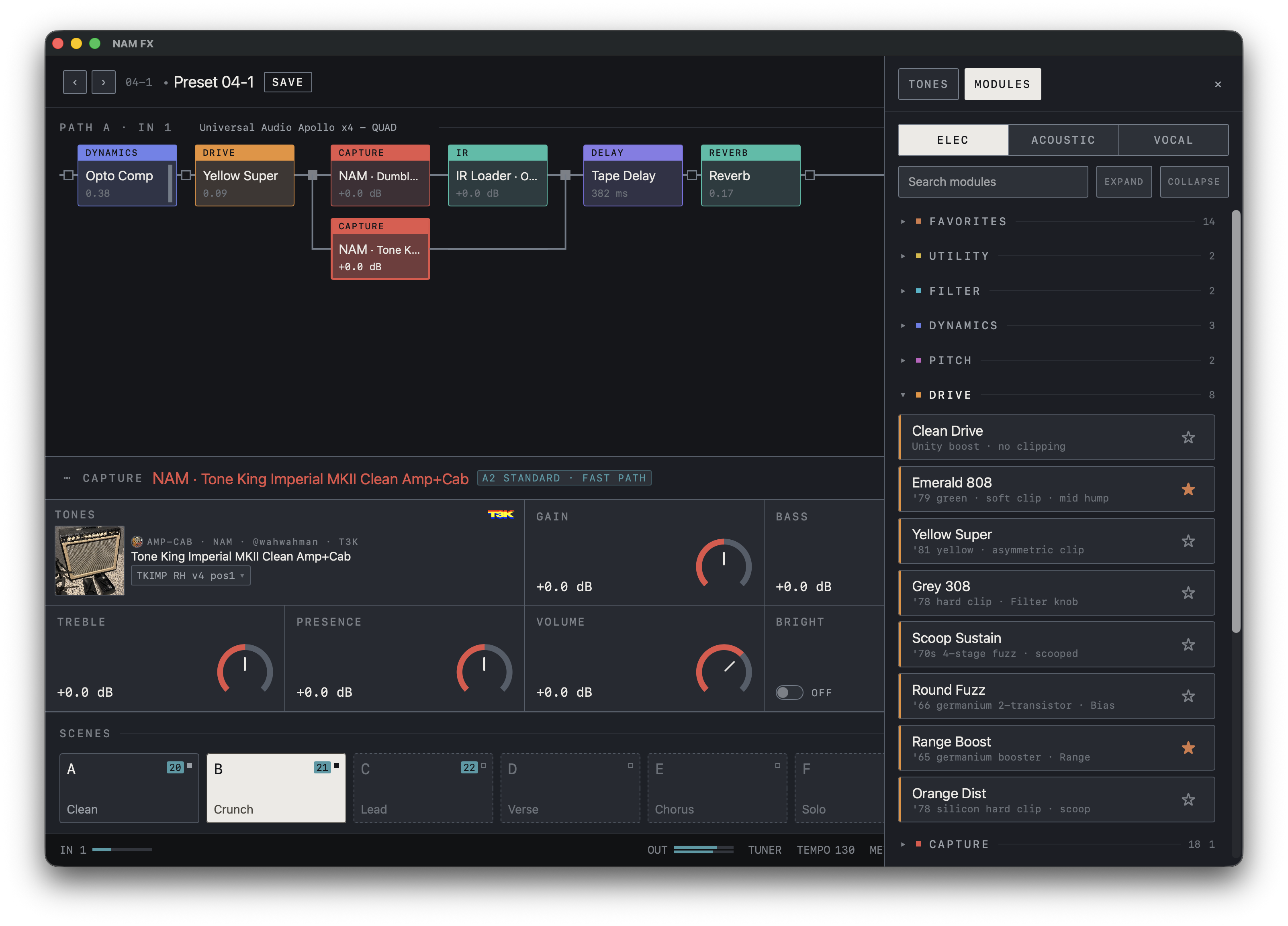The image size is (1288, 926).
Task: Star the Scoop Sustain module
Action: pos(1188,645)
